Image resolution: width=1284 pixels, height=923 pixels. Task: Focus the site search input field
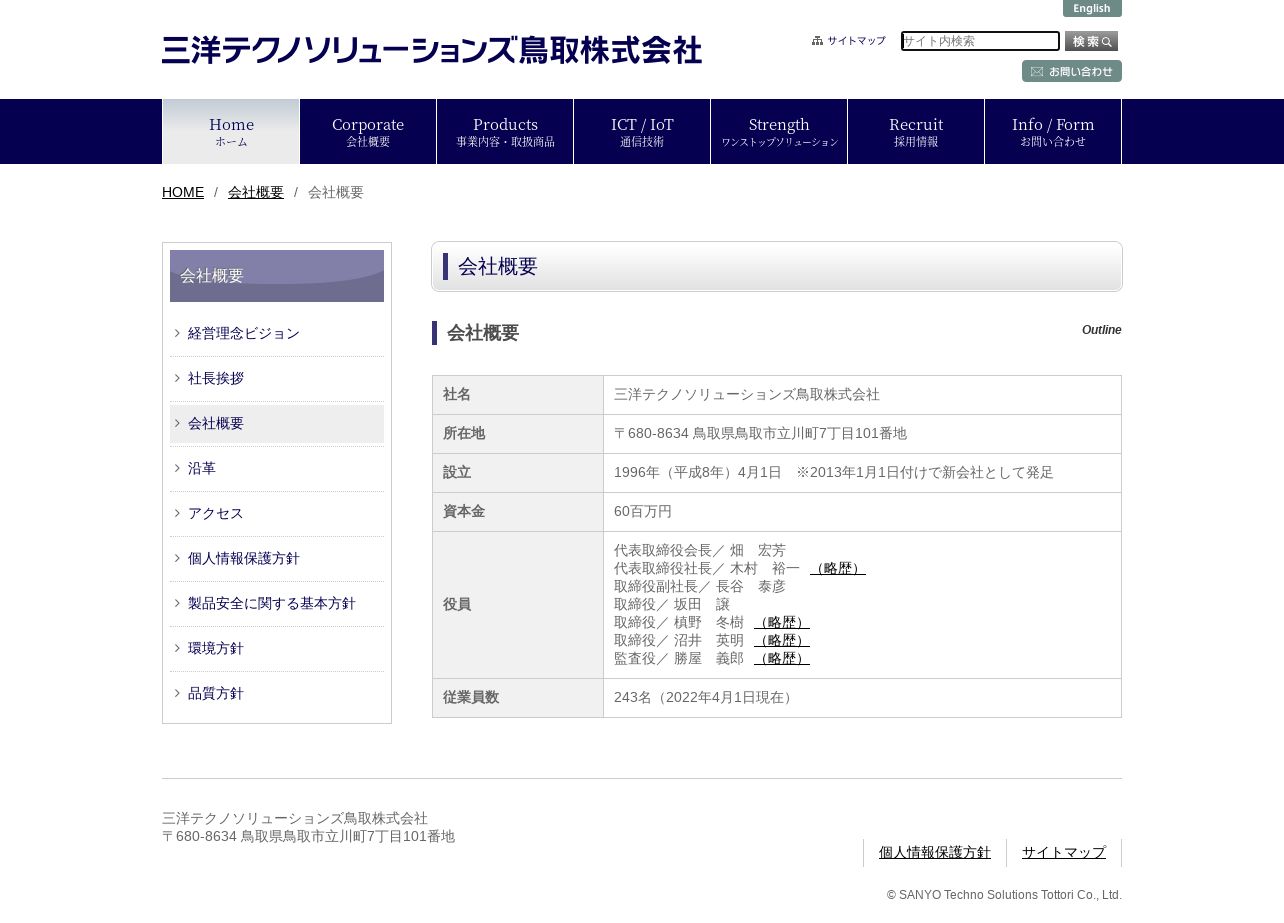(979, 41)
